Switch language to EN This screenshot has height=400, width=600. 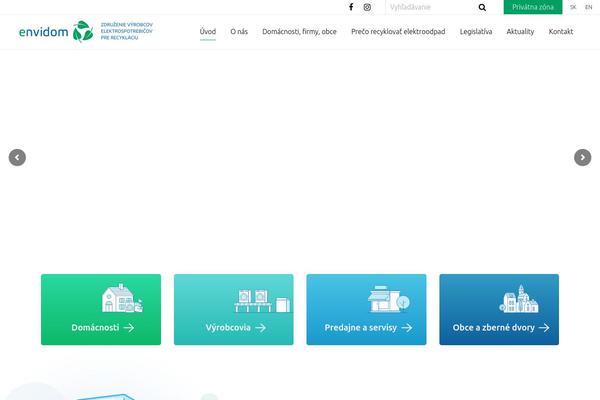click(x=589, y=7)
